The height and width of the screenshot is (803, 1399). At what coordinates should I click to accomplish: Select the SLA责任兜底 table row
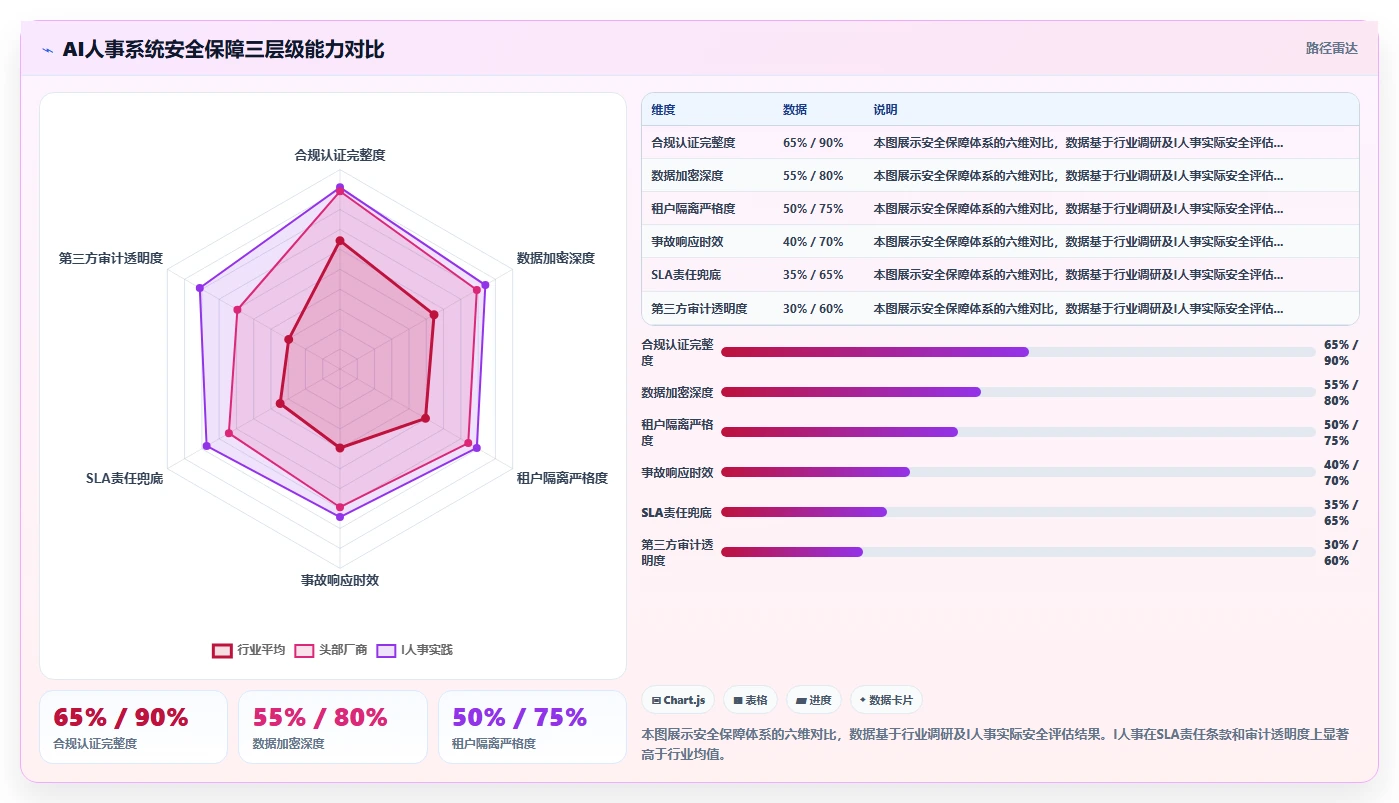(x=1000, y=275)
